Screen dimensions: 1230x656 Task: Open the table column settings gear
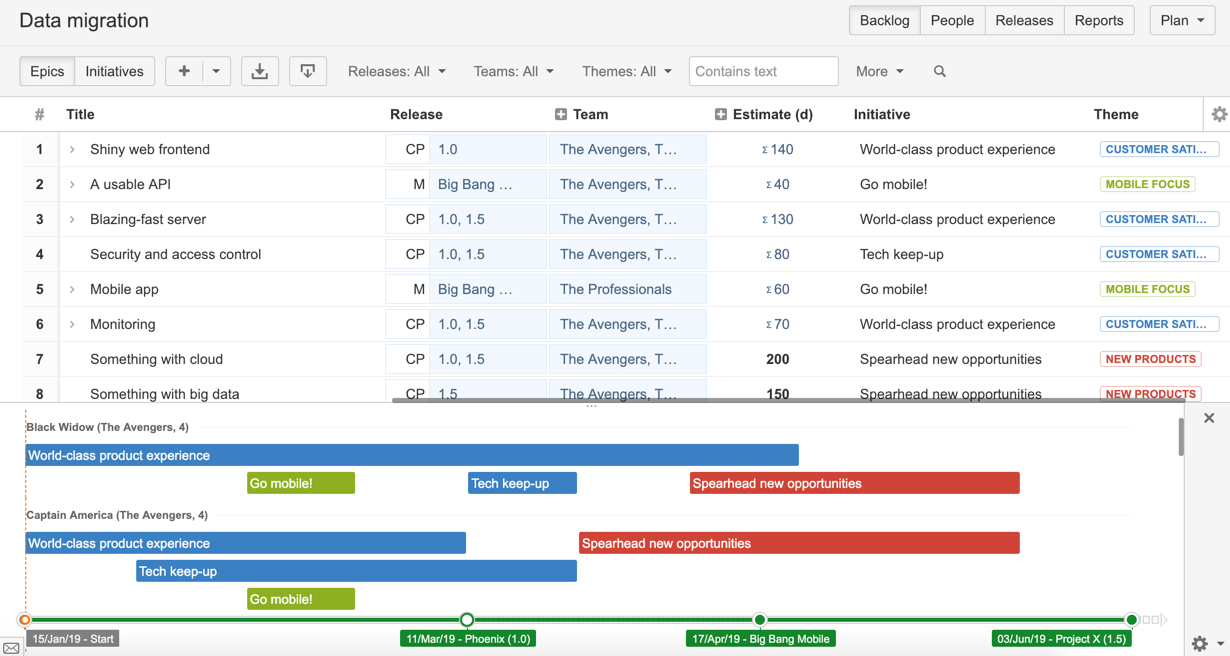[1219, 114]
